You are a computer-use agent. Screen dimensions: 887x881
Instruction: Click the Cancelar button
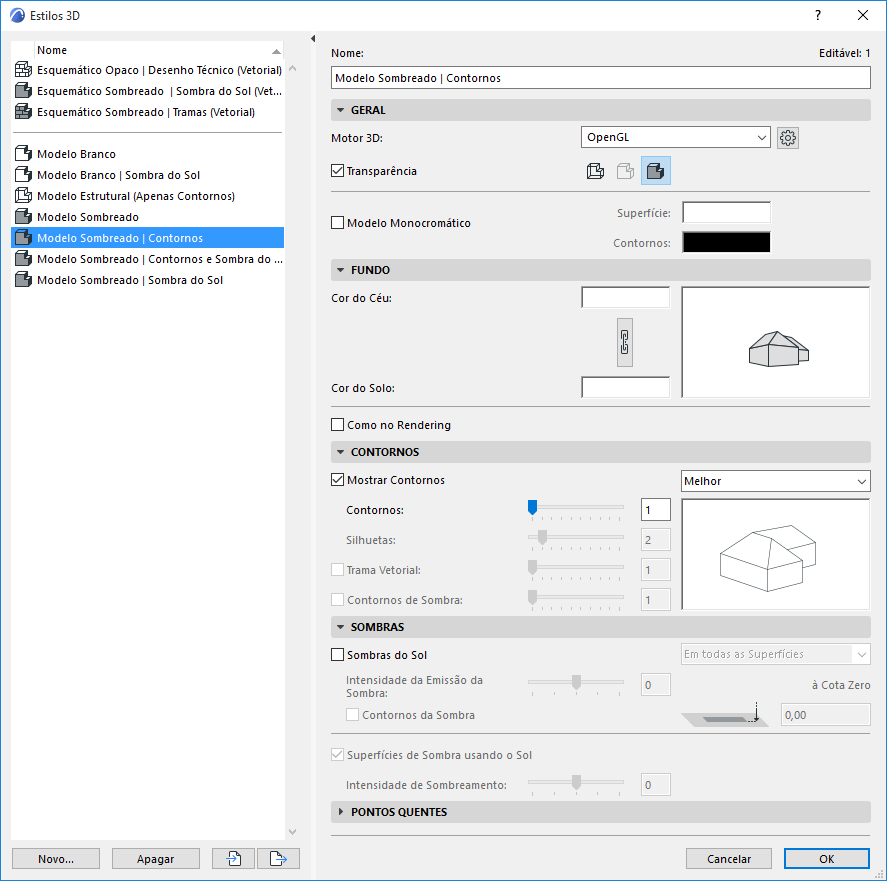tap(729, 858)
